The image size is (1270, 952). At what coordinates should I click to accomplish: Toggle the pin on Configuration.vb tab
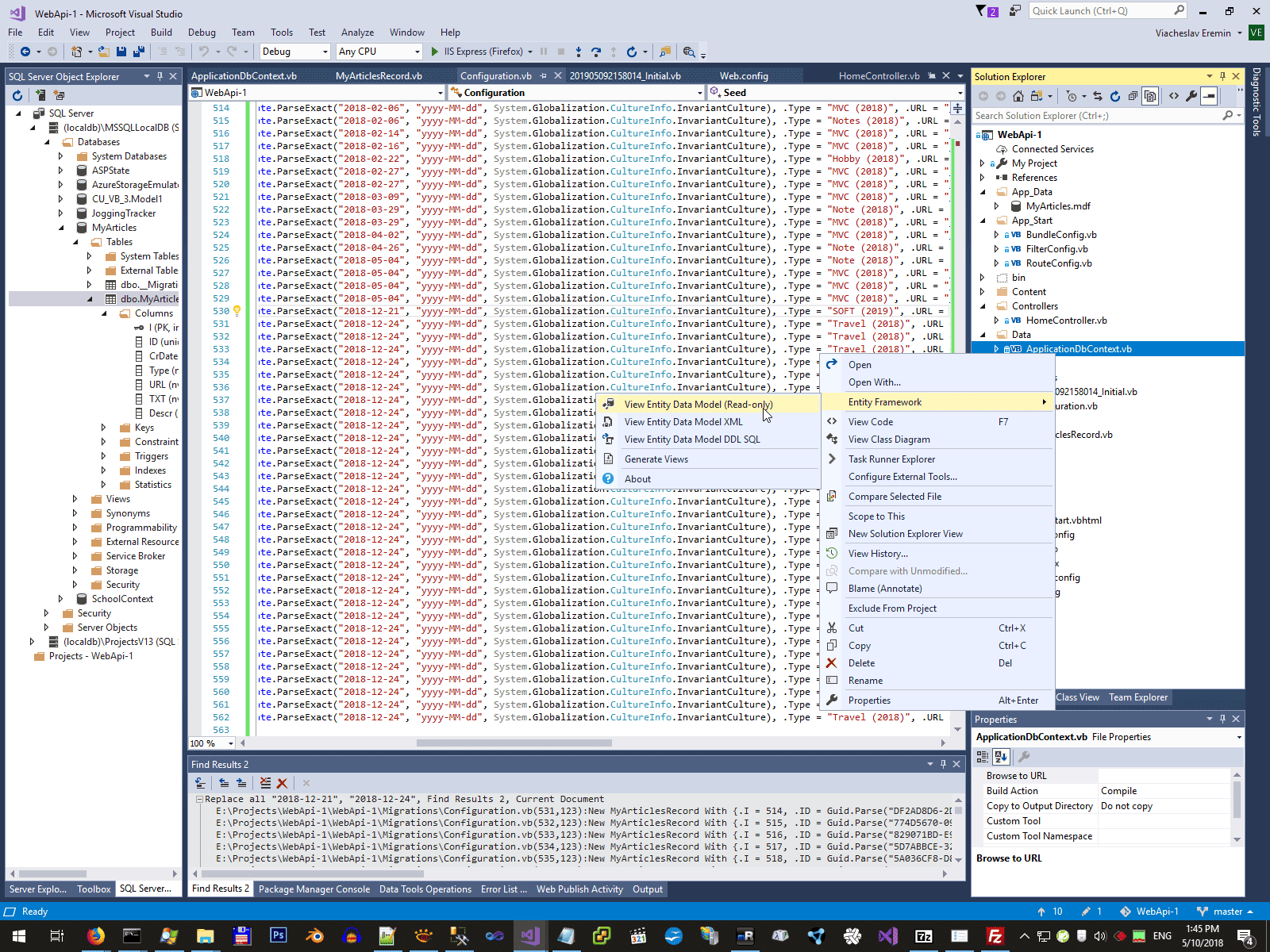(x=544, y=76)
